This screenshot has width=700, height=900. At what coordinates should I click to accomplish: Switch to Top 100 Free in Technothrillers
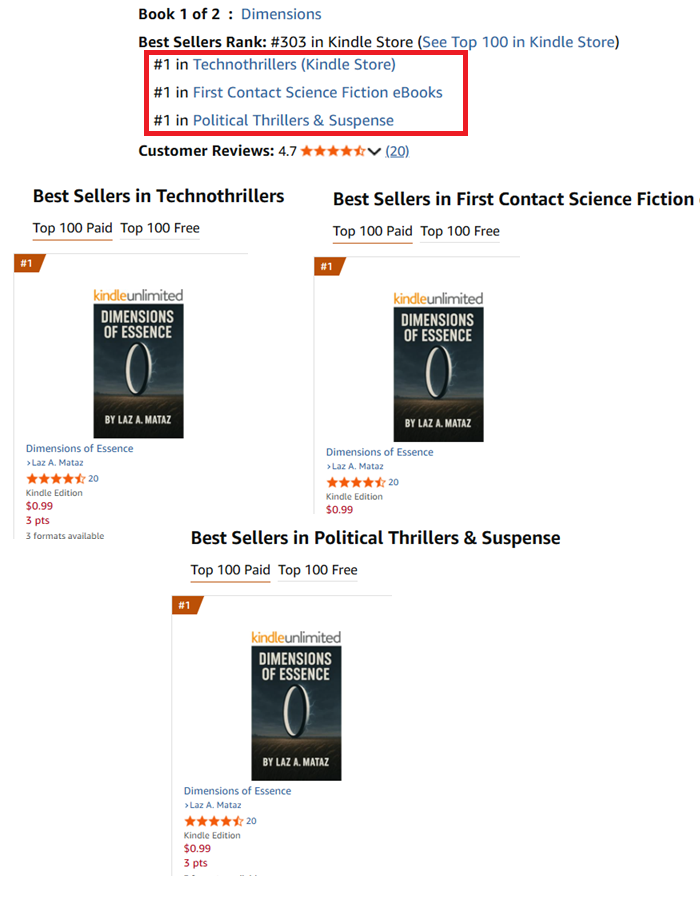click(160, 228)
